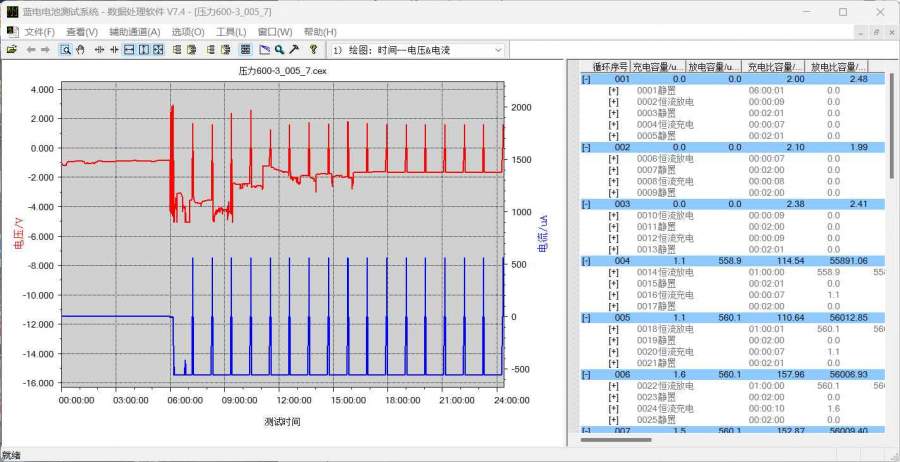Click the 循环序号 column header
Screen dimensions: 900x462
[609, 67]
